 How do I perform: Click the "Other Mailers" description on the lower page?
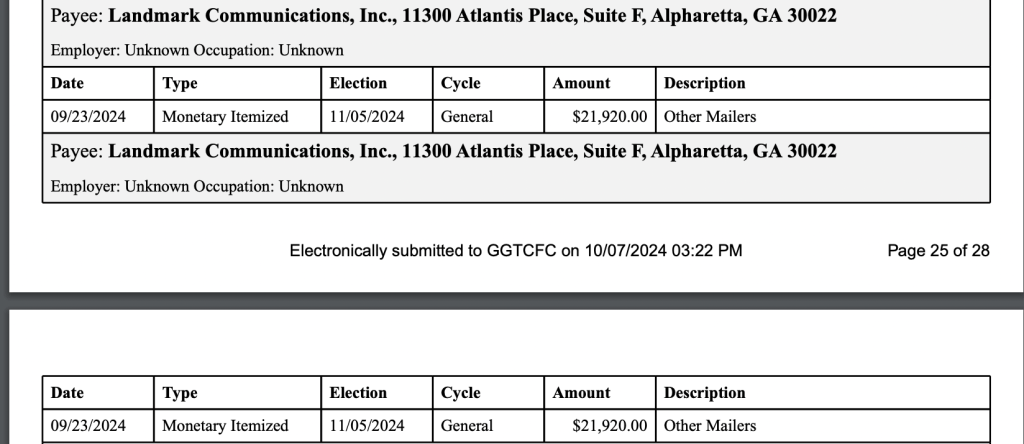tap(709, 426)
